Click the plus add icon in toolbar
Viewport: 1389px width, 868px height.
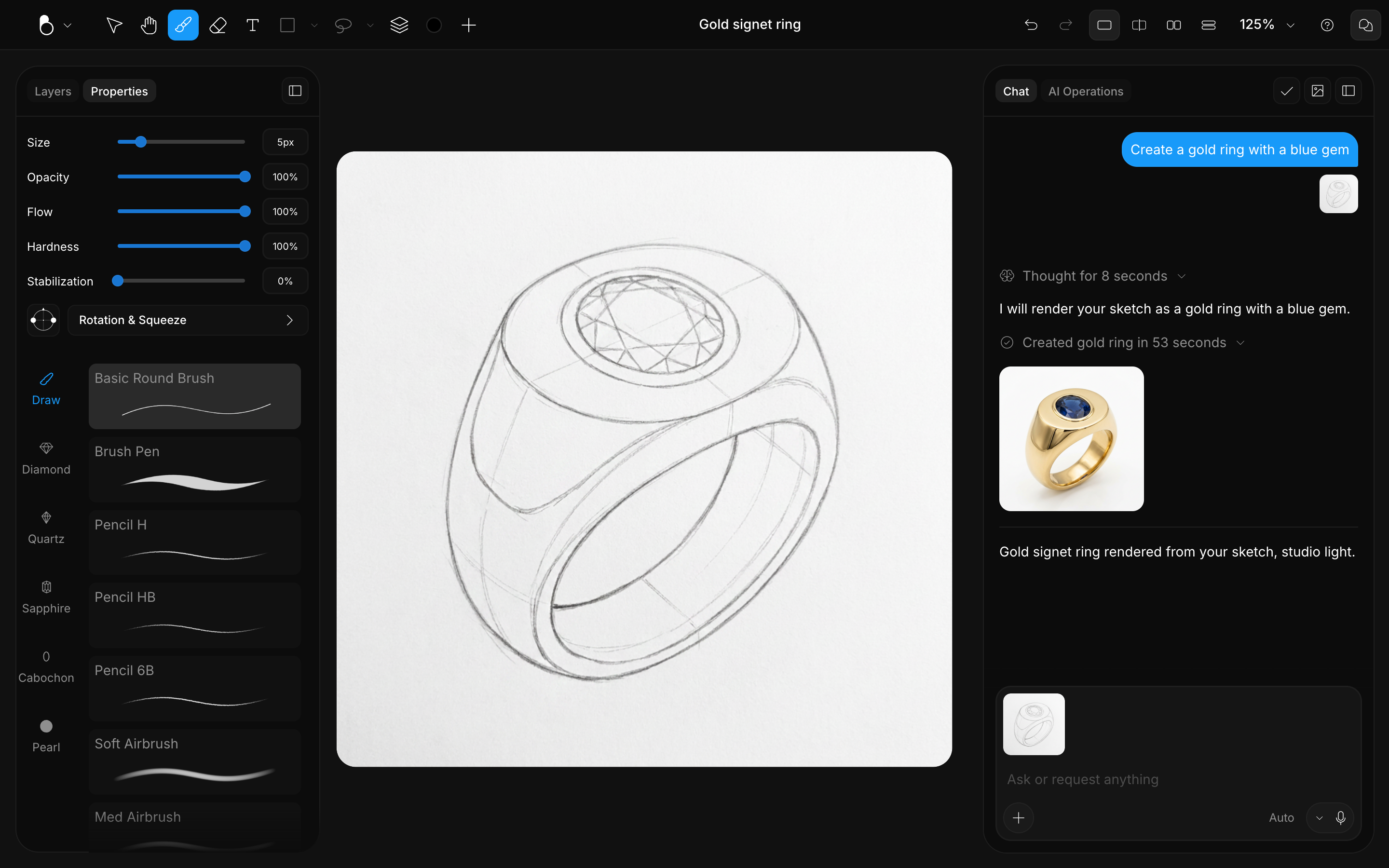pyautogui.click(x=469, y=25)
